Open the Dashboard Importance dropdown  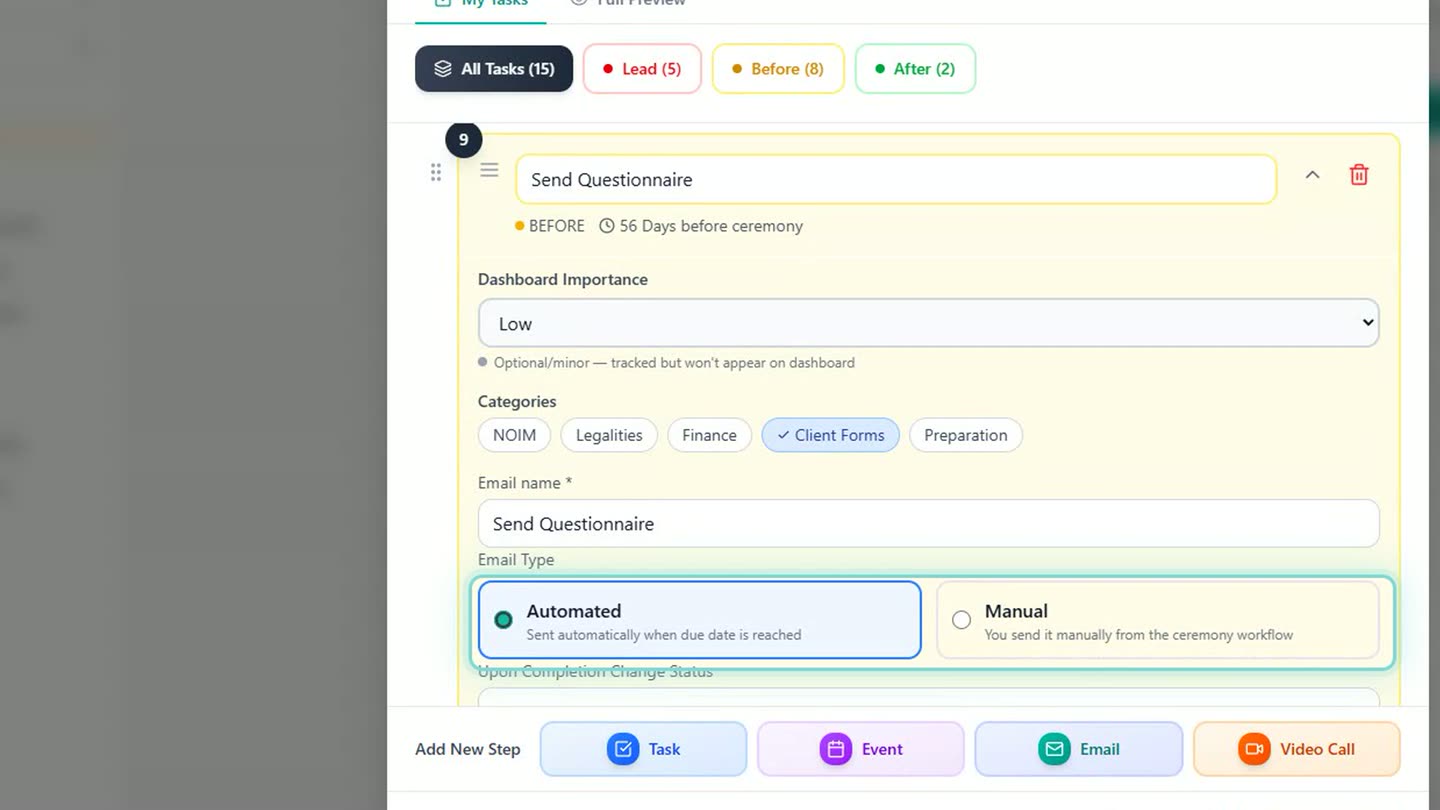(x=928, y=323)
